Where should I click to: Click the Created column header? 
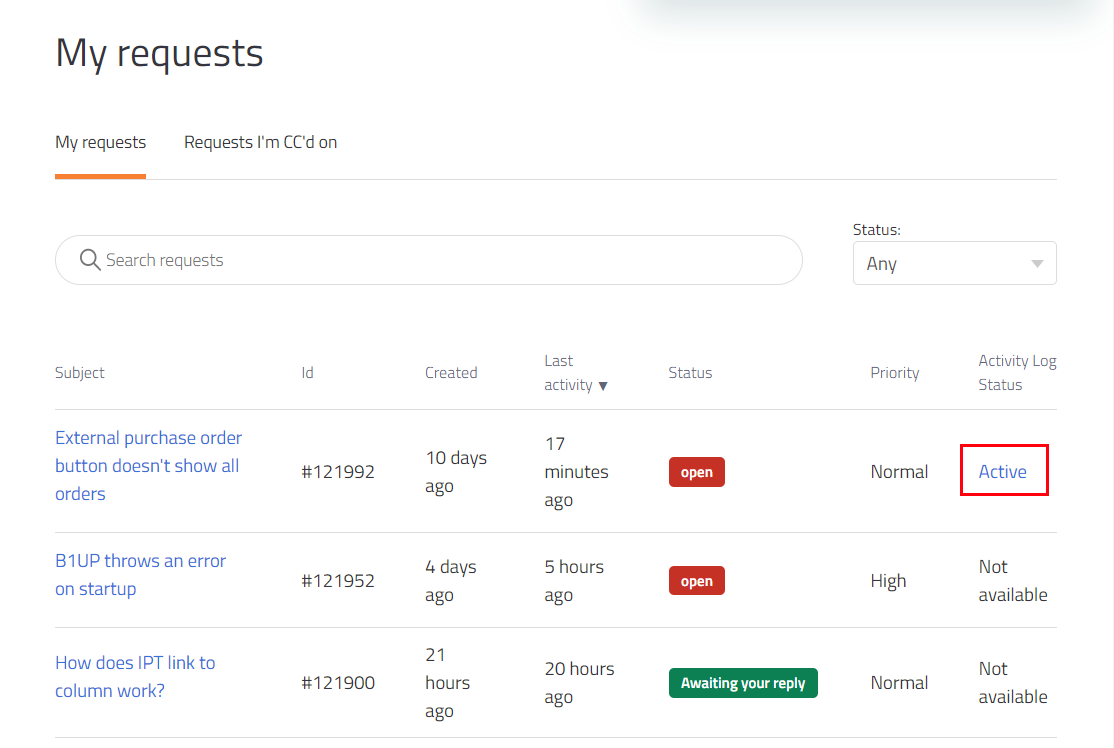pos(451,373)
